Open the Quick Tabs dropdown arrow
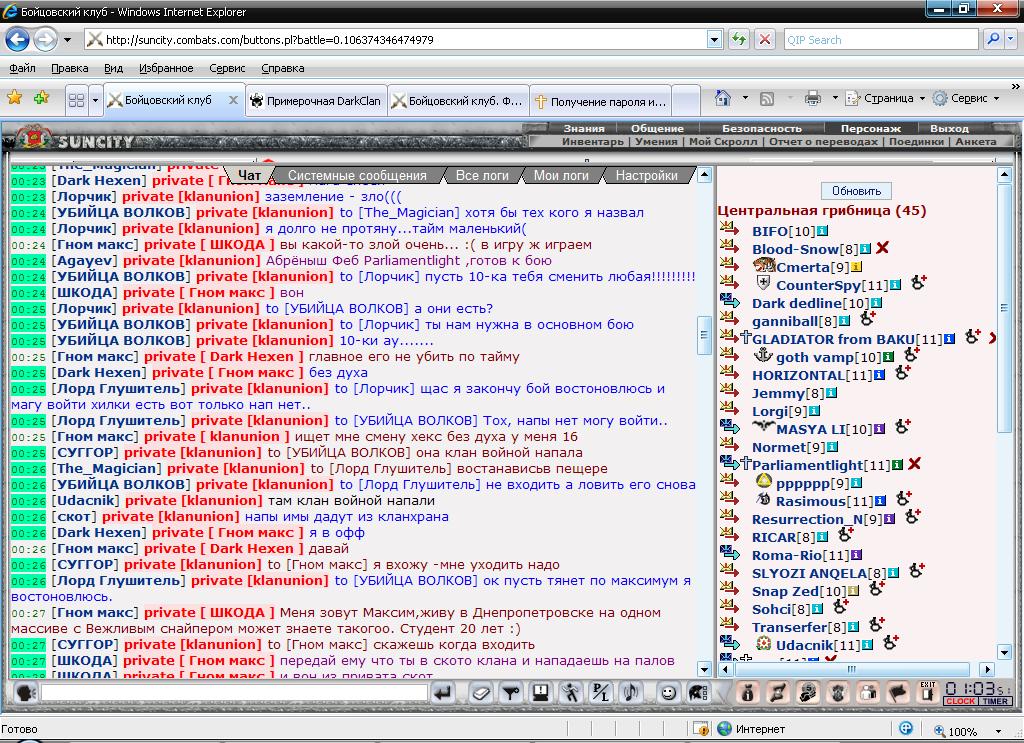Image resolution: width=1024 pixels, height=743 pixels. coord(96,100)
